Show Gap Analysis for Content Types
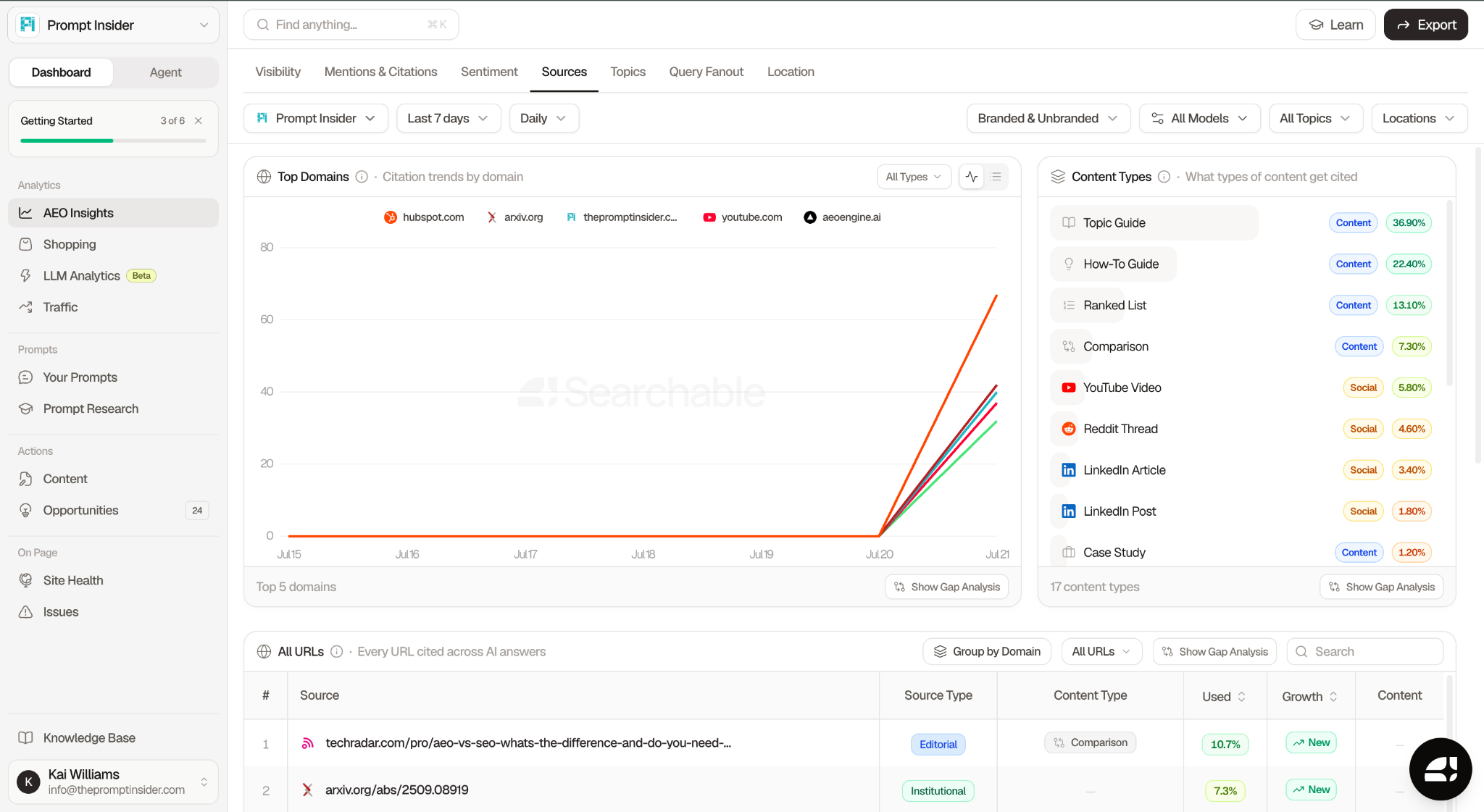 (x=1381, y=587)
